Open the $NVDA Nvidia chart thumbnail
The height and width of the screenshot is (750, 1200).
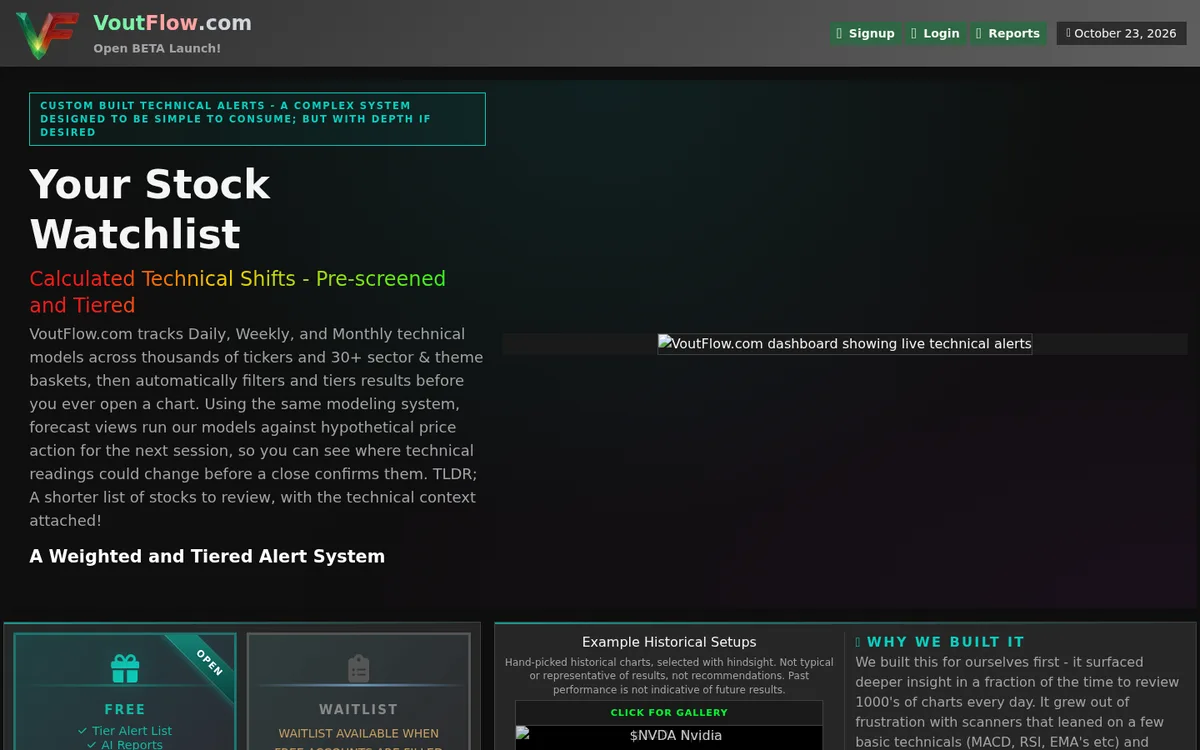[669, 737]
